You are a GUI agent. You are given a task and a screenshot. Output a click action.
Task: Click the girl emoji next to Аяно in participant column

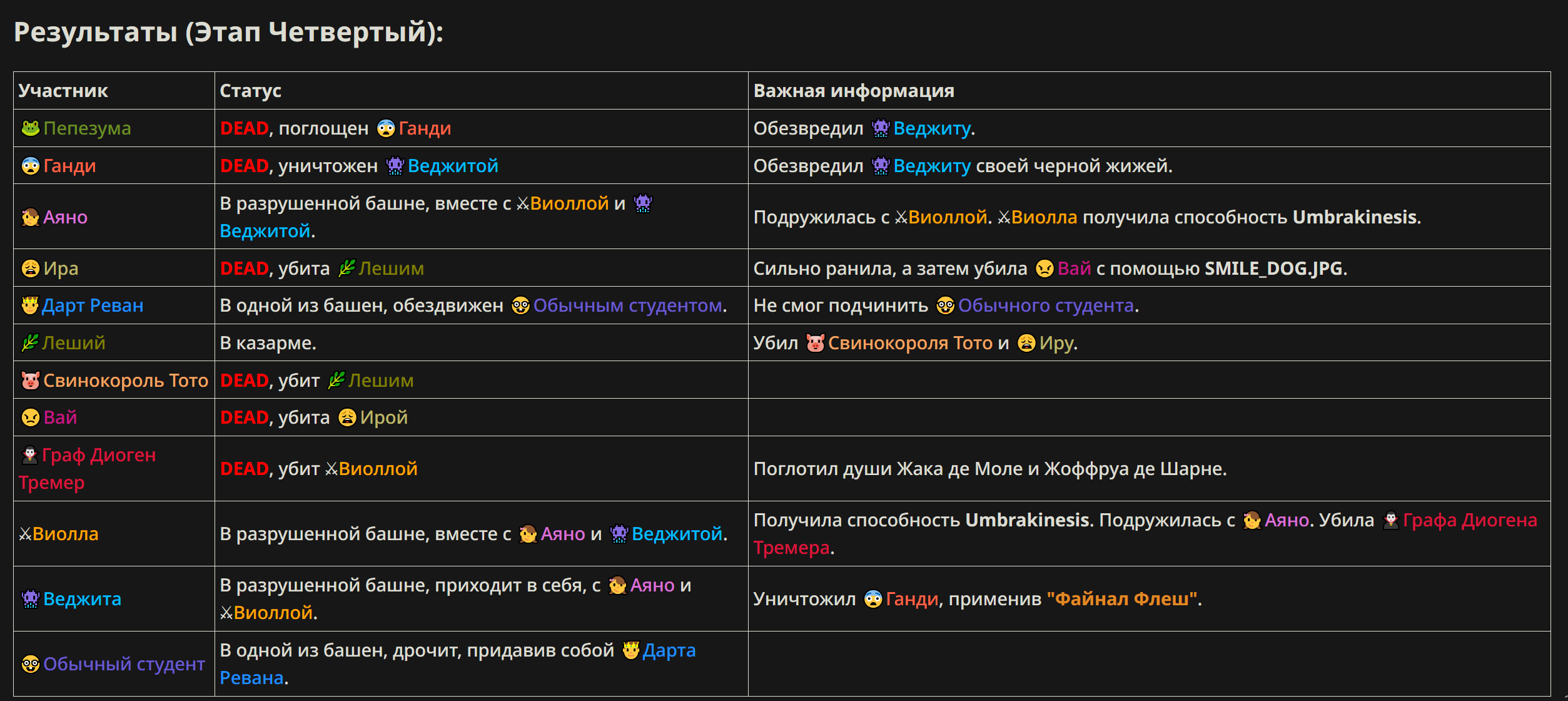tap(31, 217)
